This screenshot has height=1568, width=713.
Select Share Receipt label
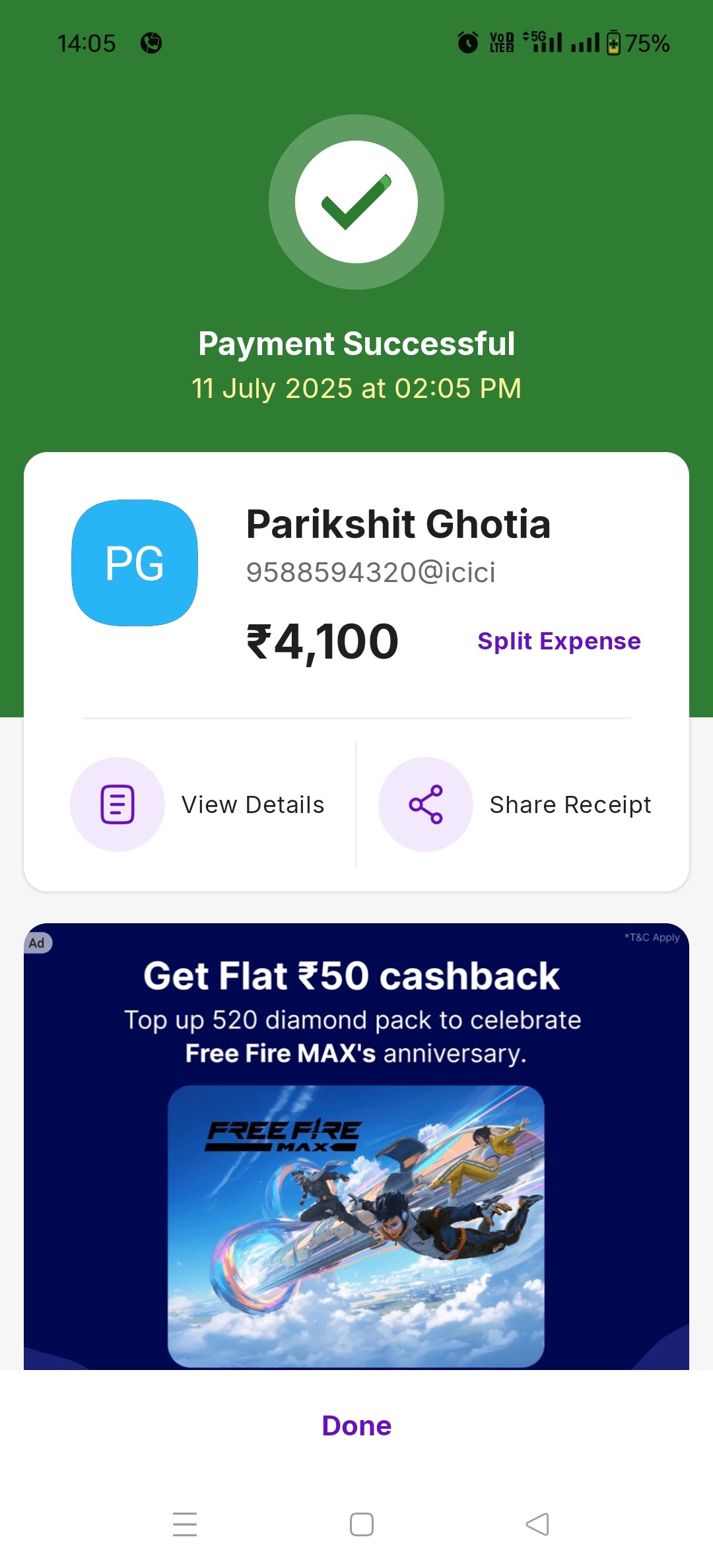(x=570, y=804)
